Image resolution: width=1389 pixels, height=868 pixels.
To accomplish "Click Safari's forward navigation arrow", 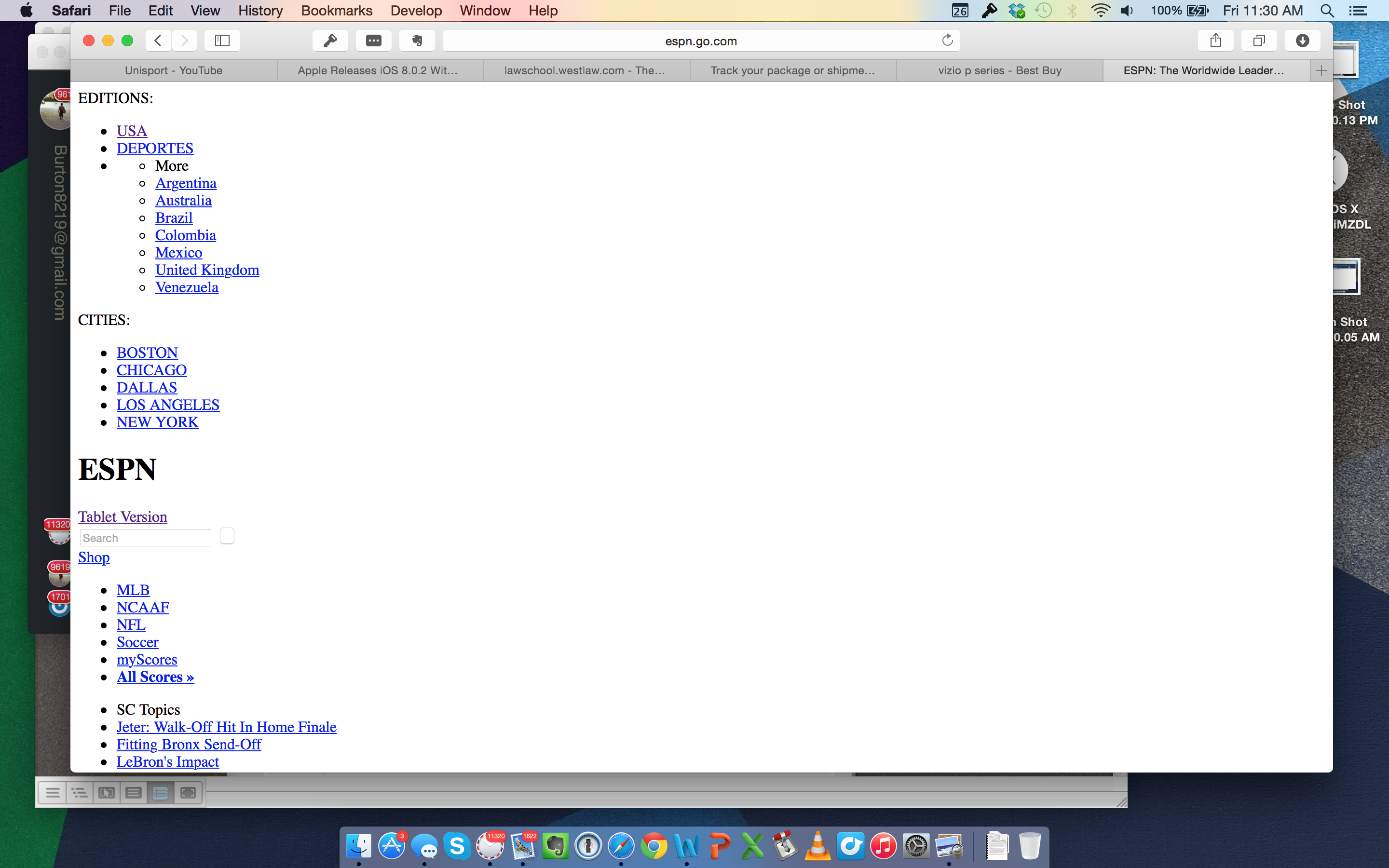I will point(184,40).
